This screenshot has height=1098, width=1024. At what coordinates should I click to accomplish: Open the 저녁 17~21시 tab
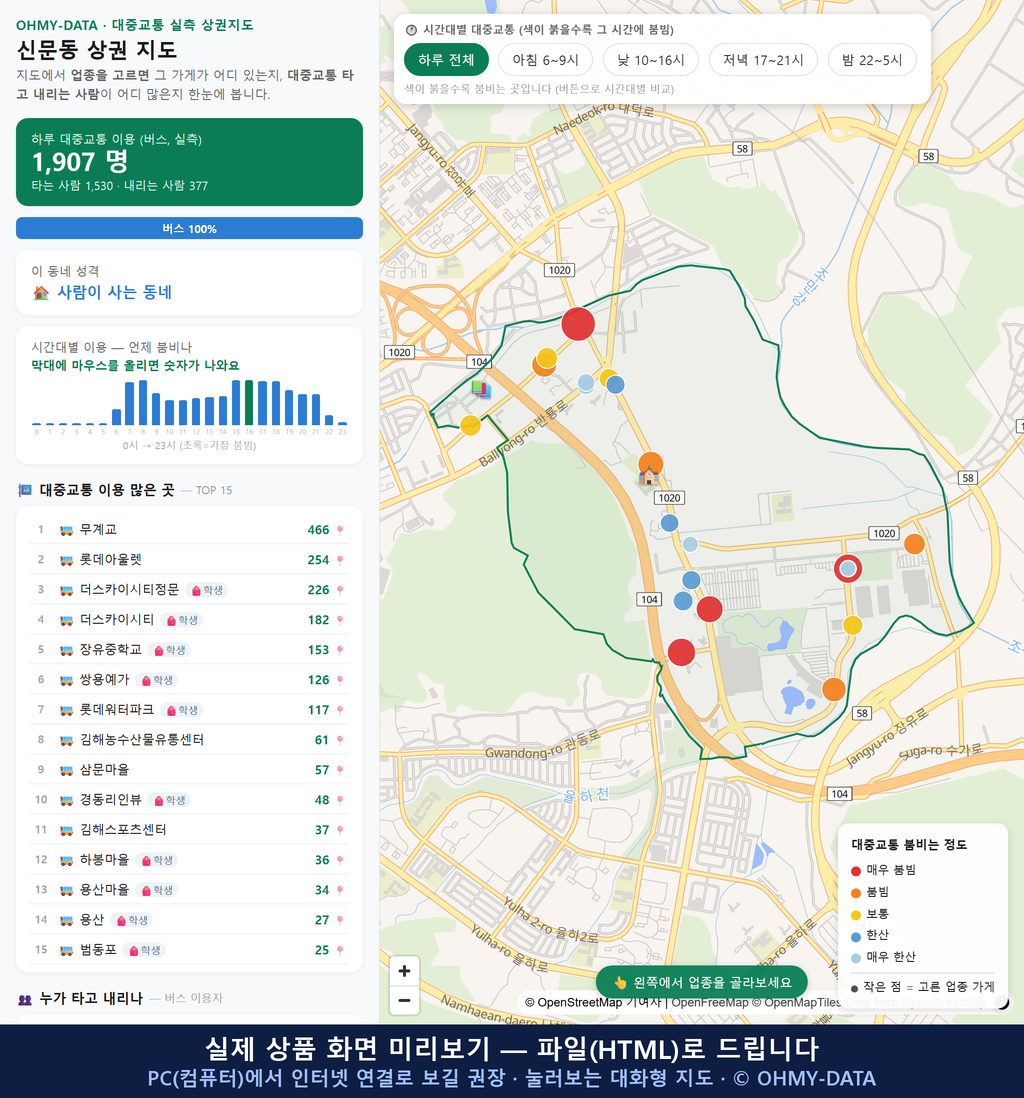pyautogui.click(x=763, y=60)
